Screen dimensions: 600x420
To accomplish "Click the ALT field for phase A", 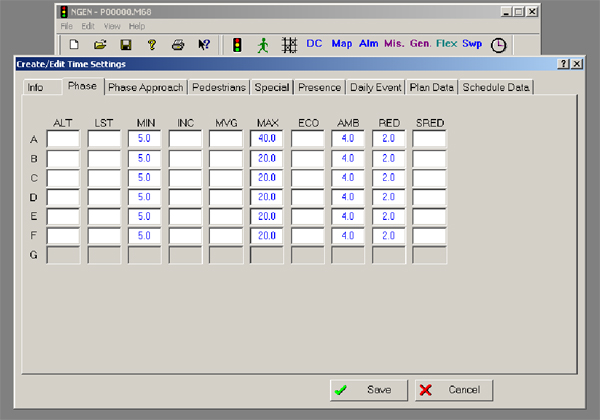I will pyautogui.click(x=63, y=138).
